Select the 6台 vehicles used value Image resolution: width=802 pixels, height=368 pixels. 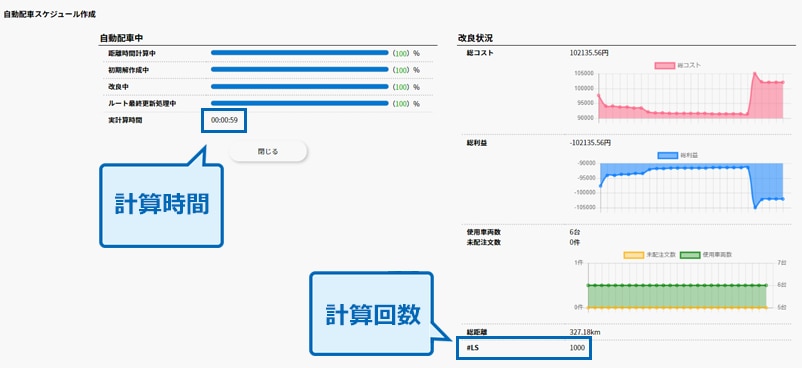click(574, 232)
